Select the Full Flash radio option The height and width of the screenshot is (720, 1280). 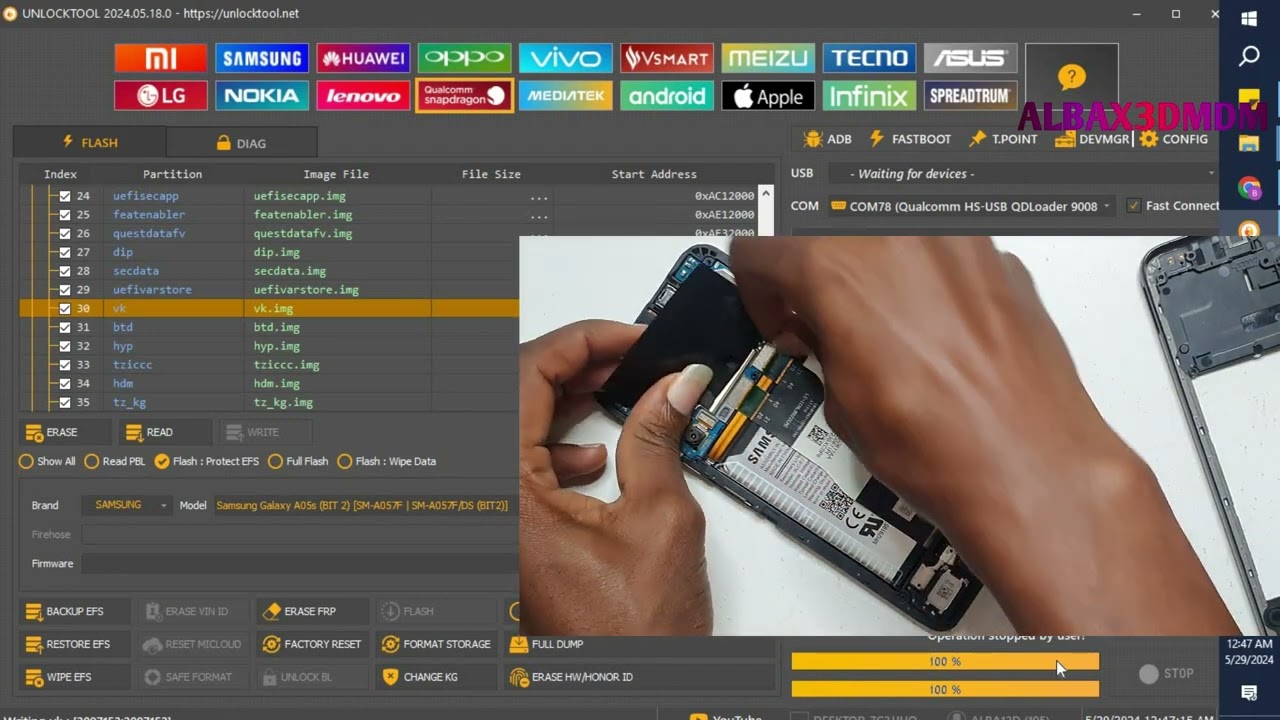(298, 461)
